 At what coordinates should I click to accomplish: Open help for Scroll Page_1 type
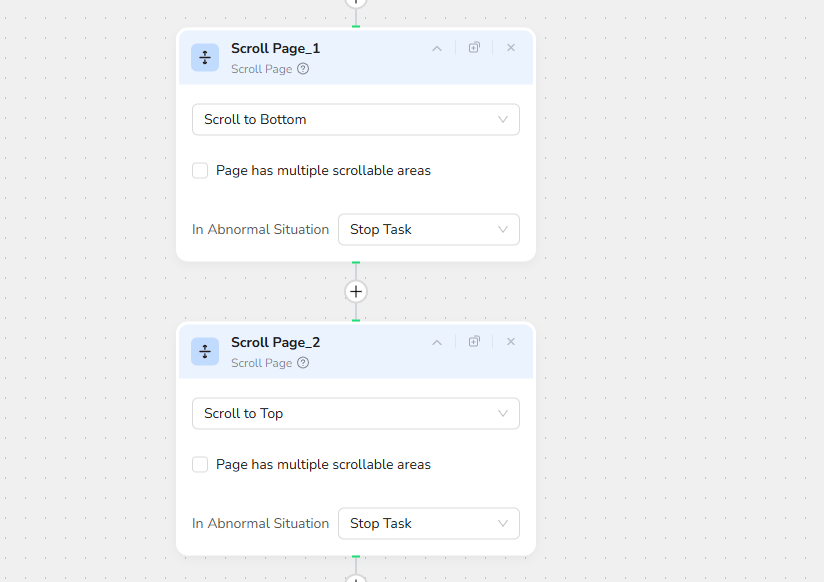coord(303,69)
